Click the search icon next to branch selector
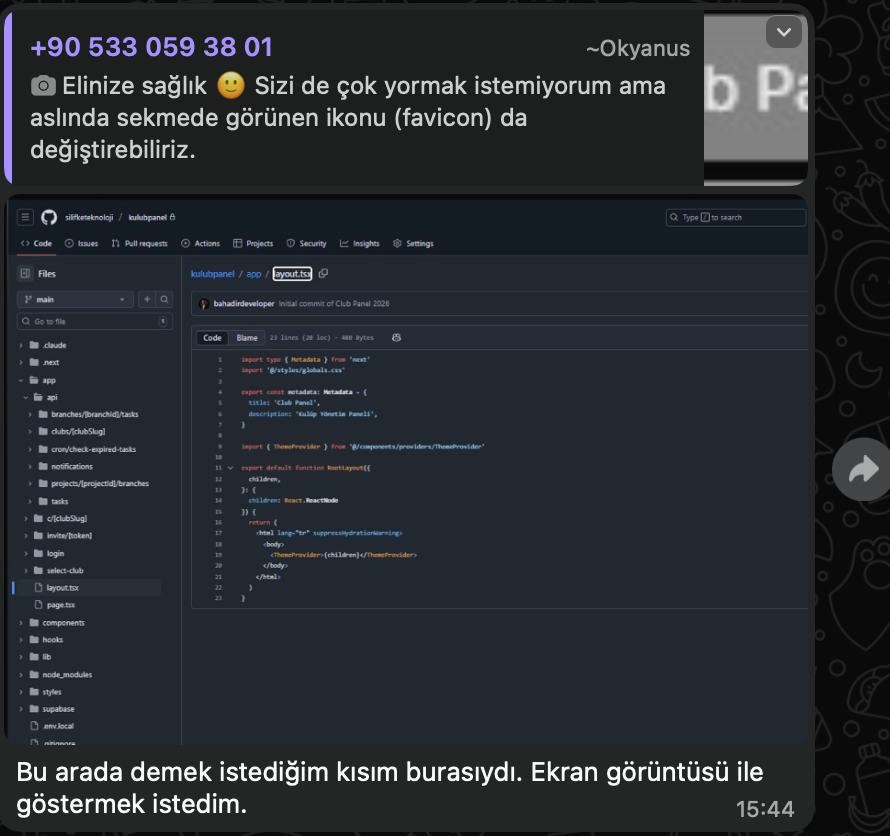Screen dimensions: 890x836 pos(165,299)
